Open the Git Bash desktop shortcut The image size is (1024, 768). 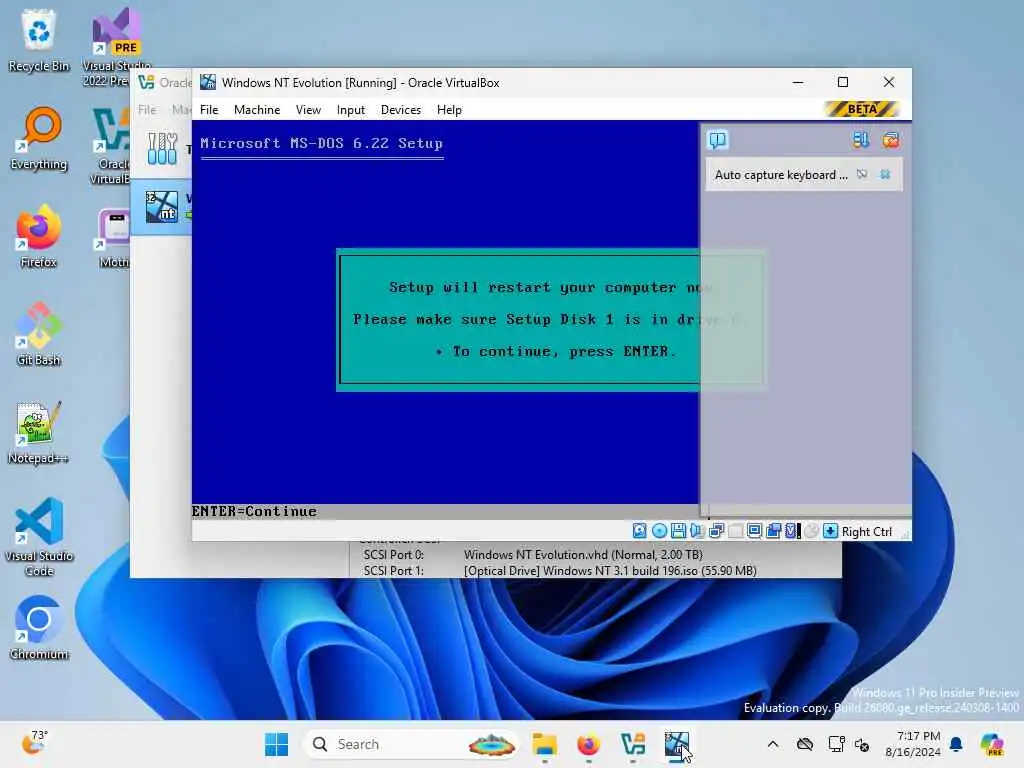(x=39, y=334)
